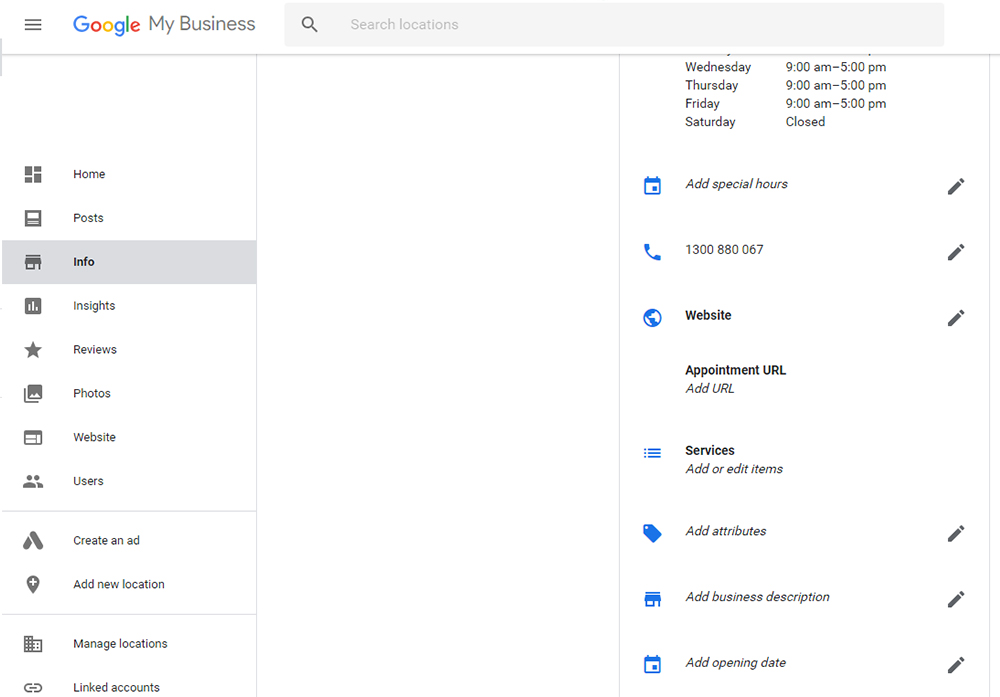Click Add opening date

click(736, 663)
